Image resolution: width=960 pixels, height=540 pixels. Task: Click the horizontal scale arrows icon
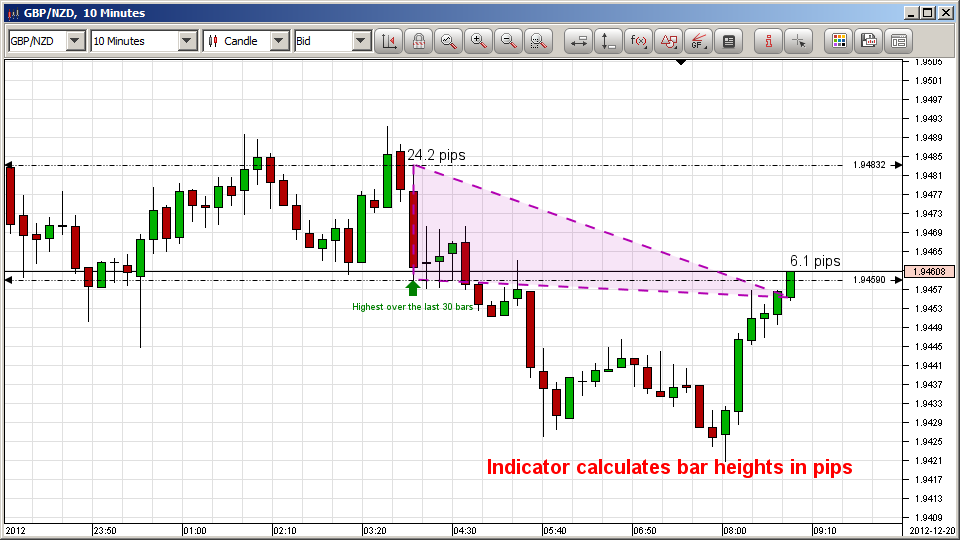tap(578, 41)
